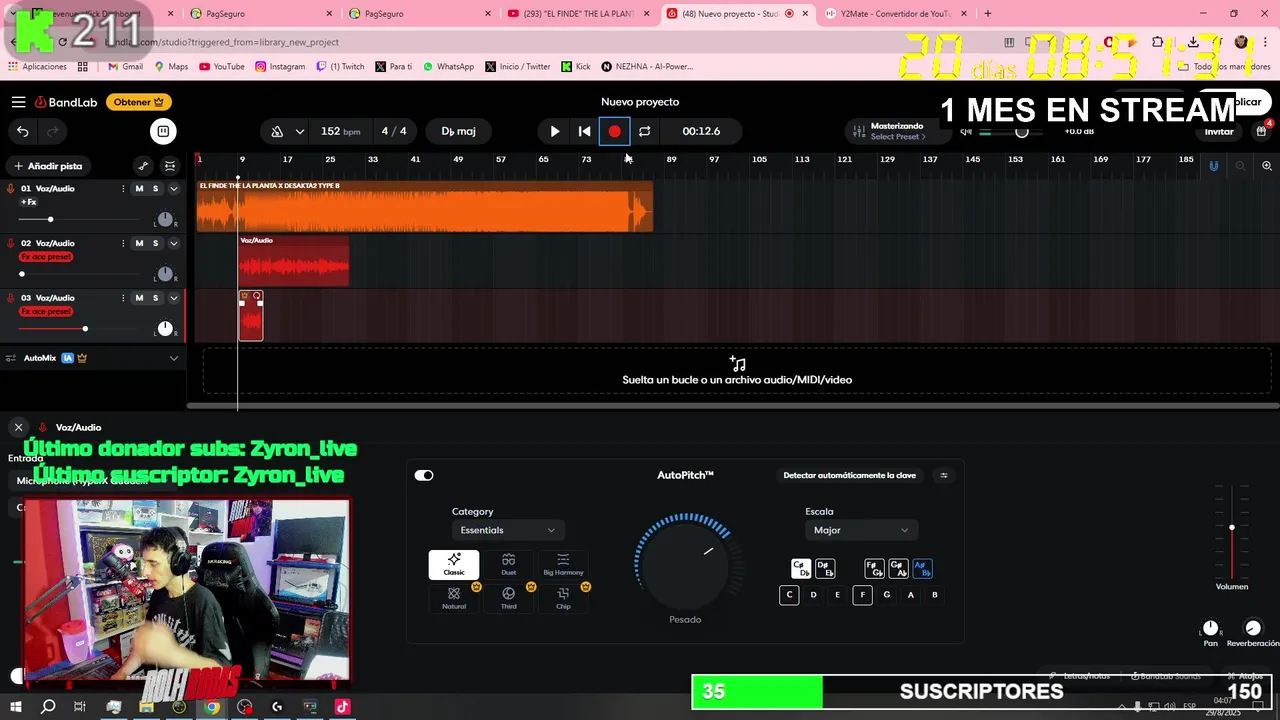Expand track 01 options chevron
The width and height of the screenshot is (1280, 720).
point(173,189)
